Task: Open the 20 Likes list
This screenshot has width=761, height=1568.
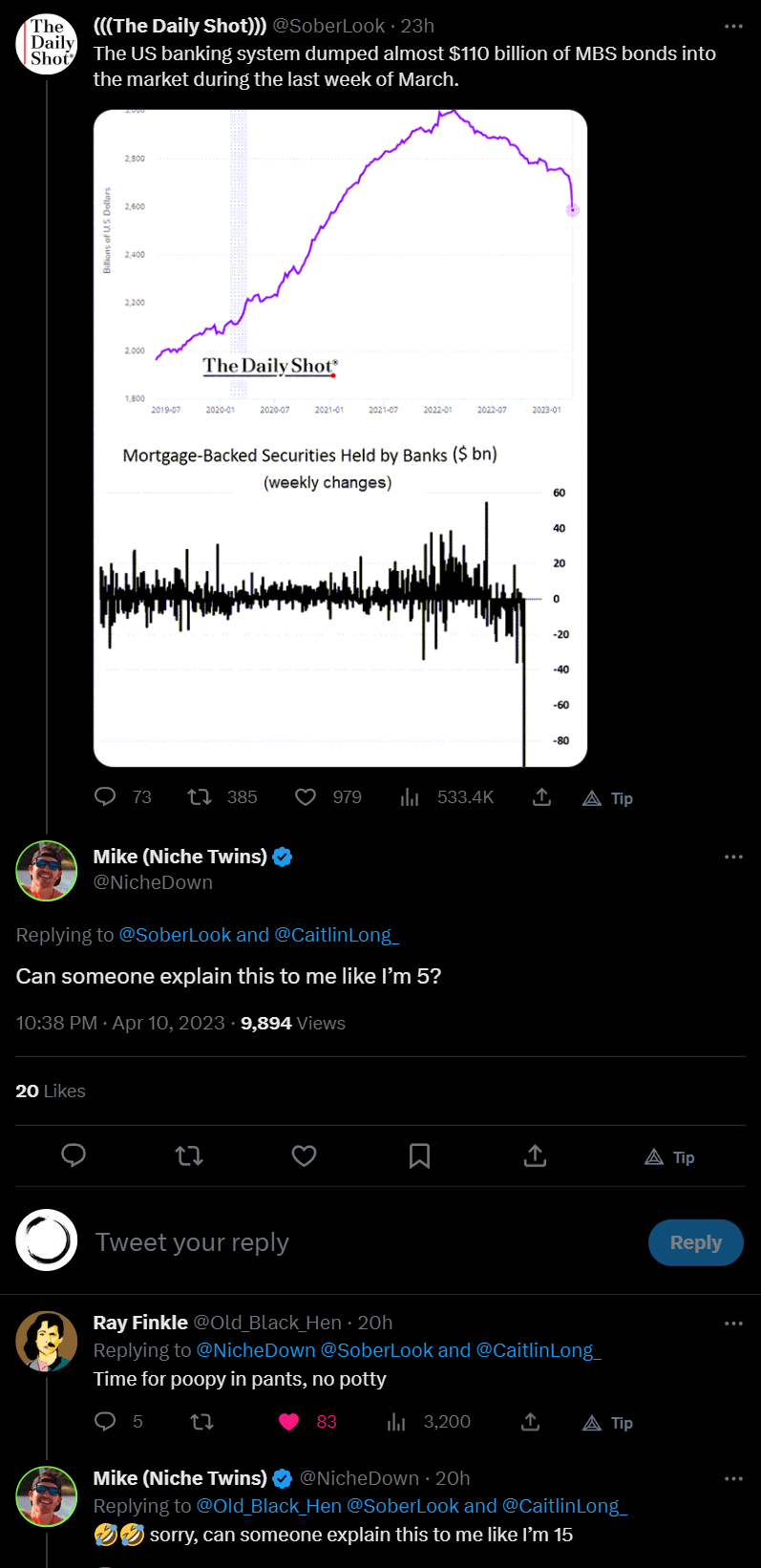Action: pos(51,1091)
